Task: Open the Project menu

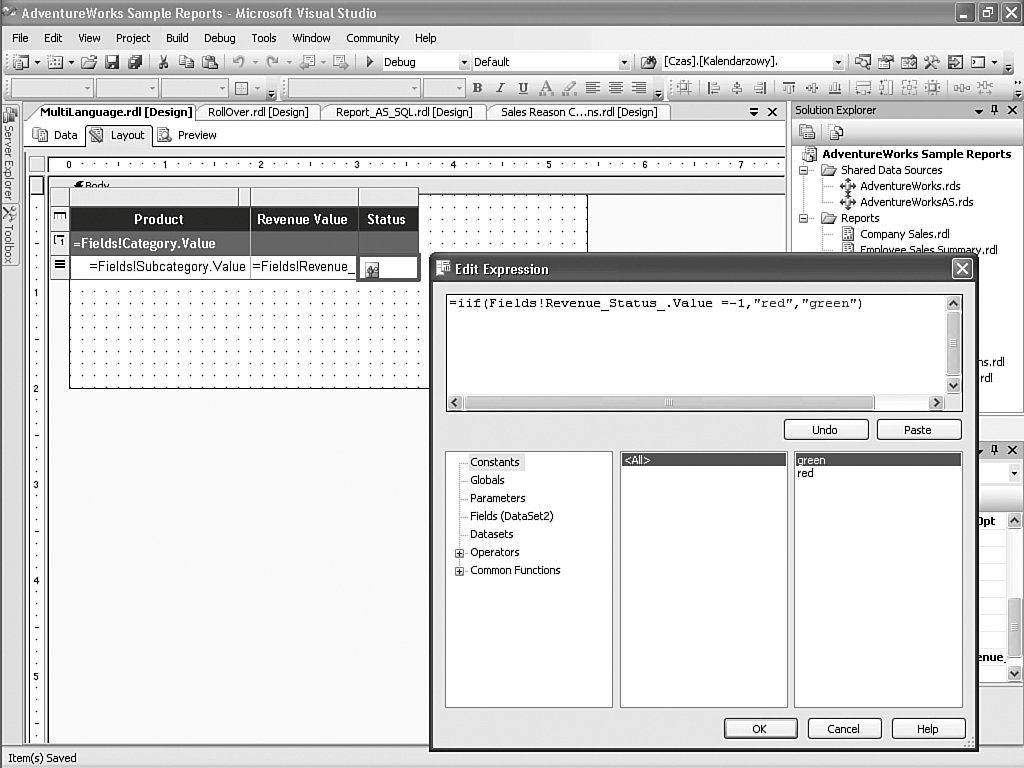Action: click(x=133, y=38)
